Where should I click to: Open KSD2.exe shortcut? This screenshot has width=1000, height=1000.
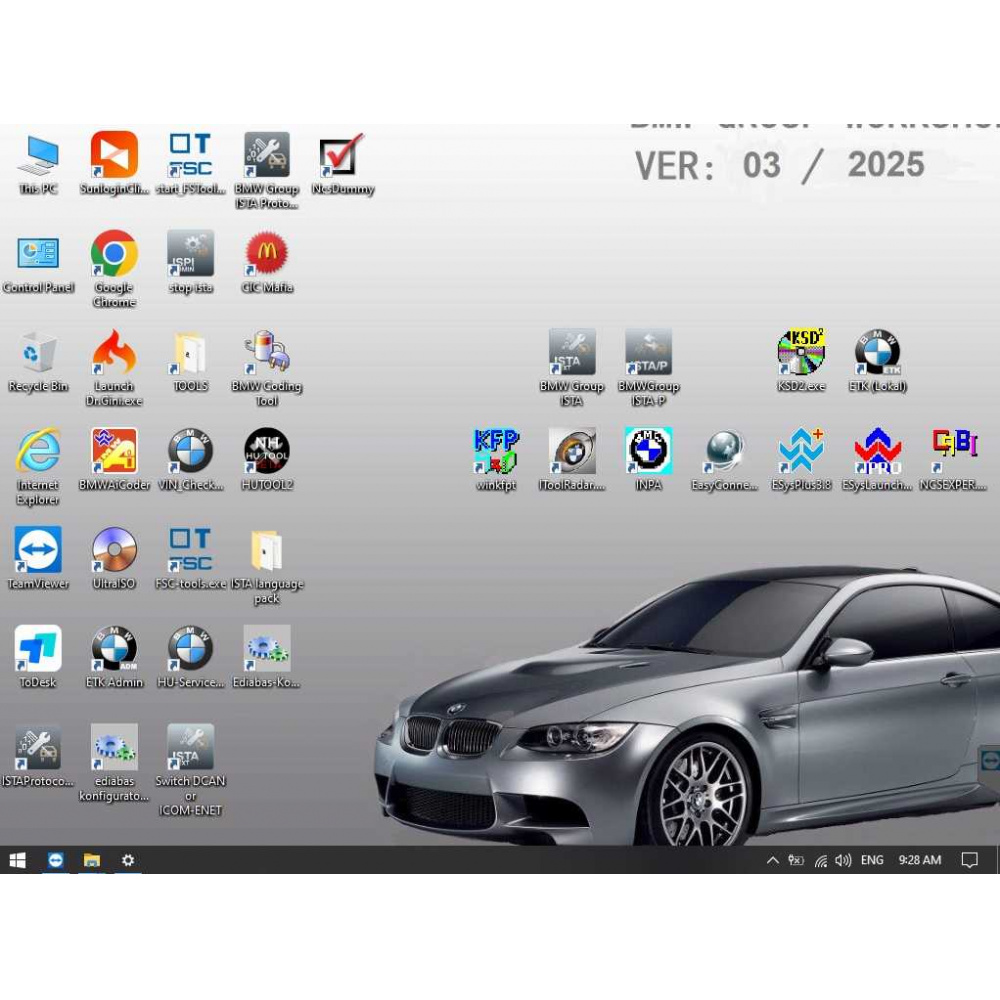coord(801,361)
